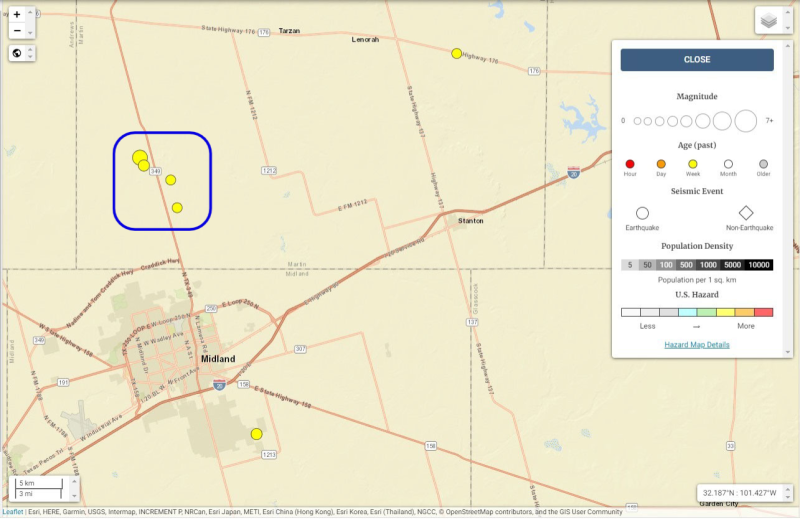800x521 pixels.
Task: Zoom out of the map
Action: (x=17, y=31)
